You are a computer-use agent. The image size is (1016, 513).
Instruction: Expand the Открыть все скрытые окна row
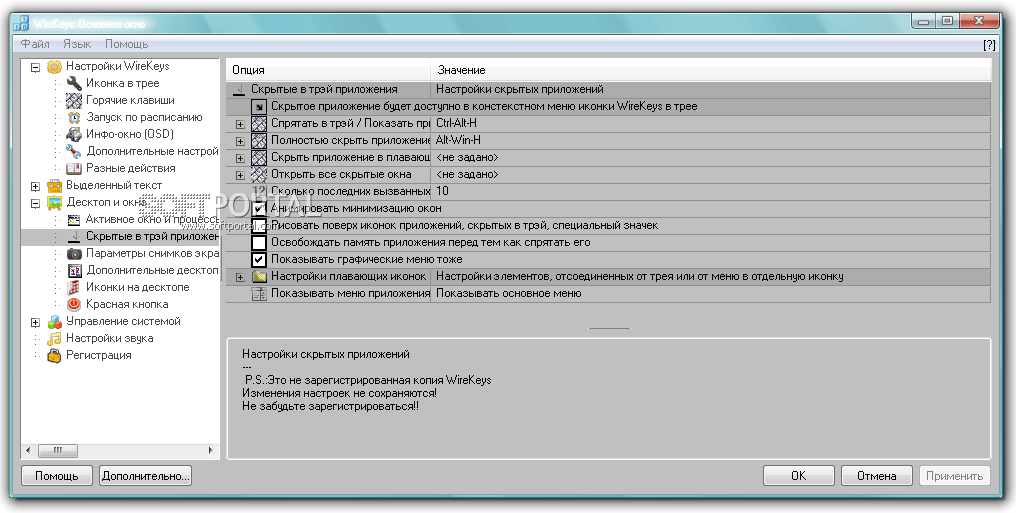coord(240,175)
